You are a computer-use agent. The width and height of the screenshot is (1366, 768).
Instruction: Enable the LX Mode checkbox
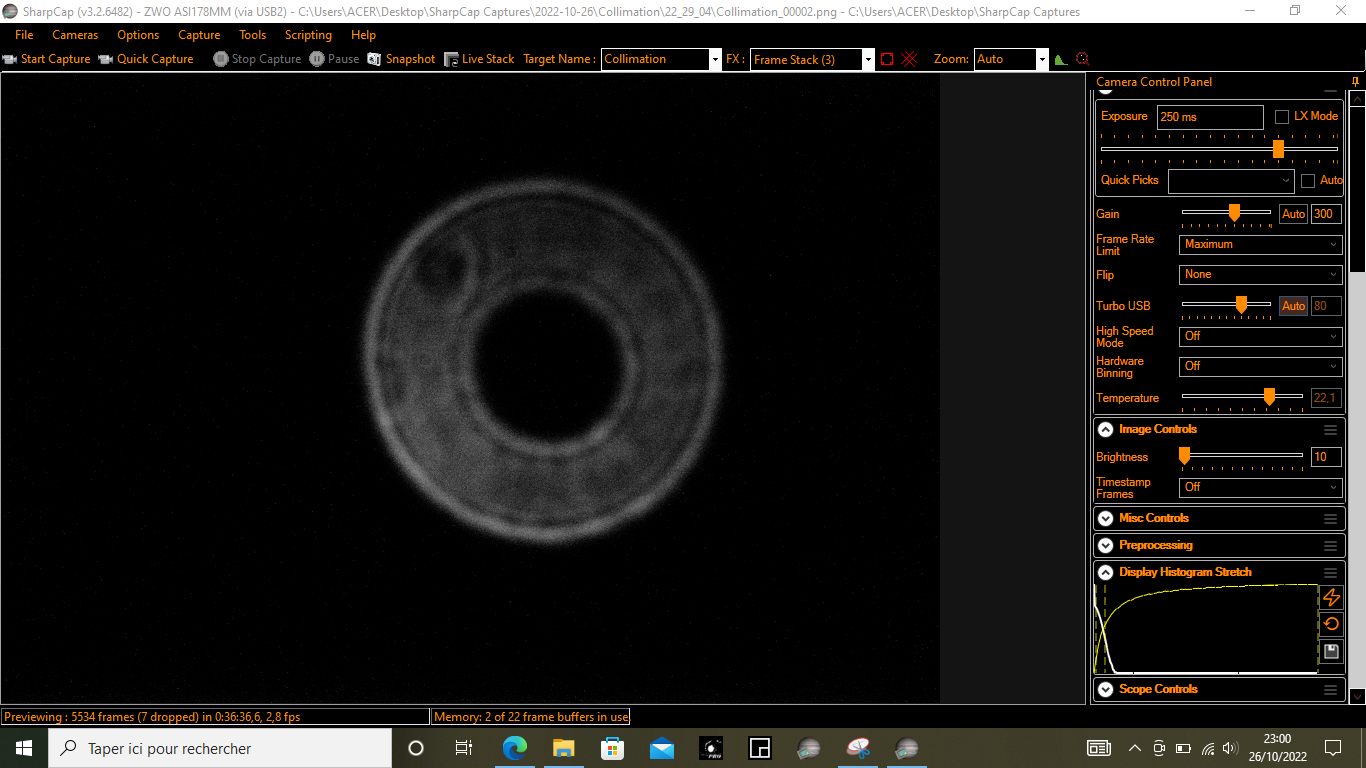click(x=1282, y=117)
